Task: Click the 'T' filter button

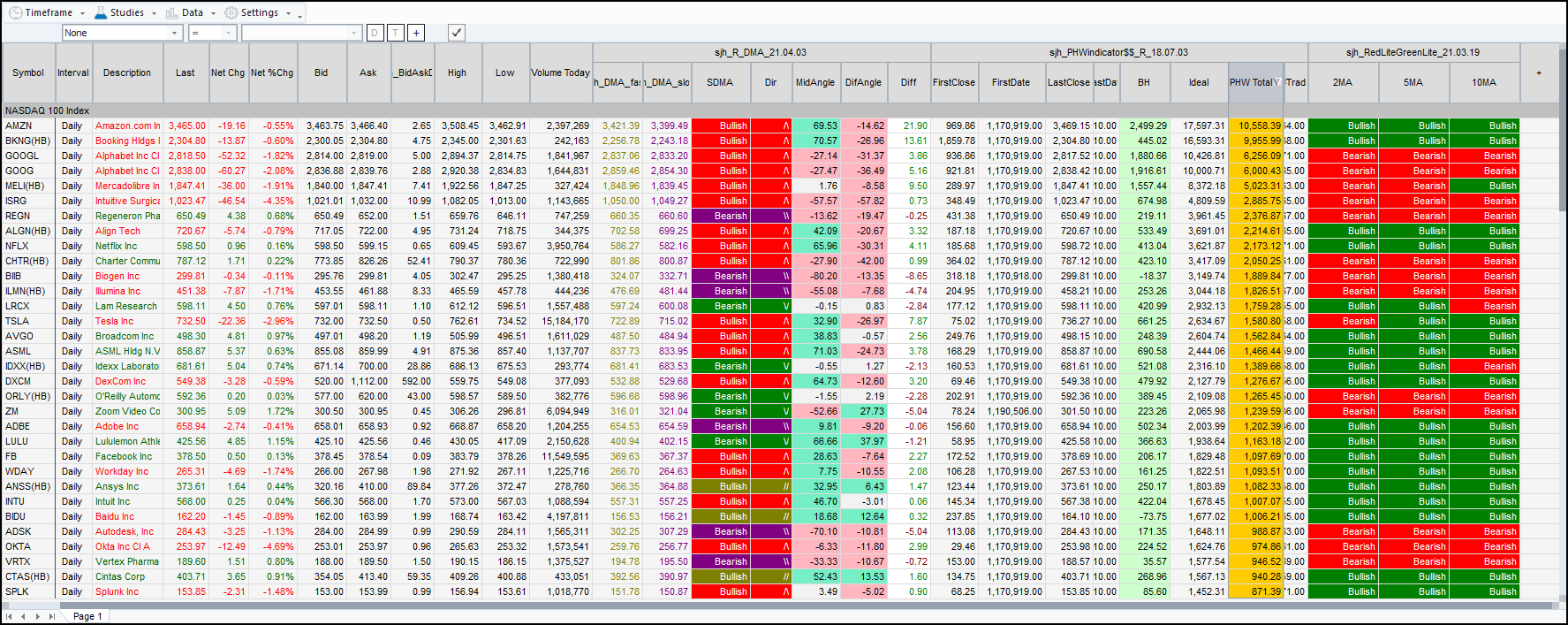Action: 396,33
